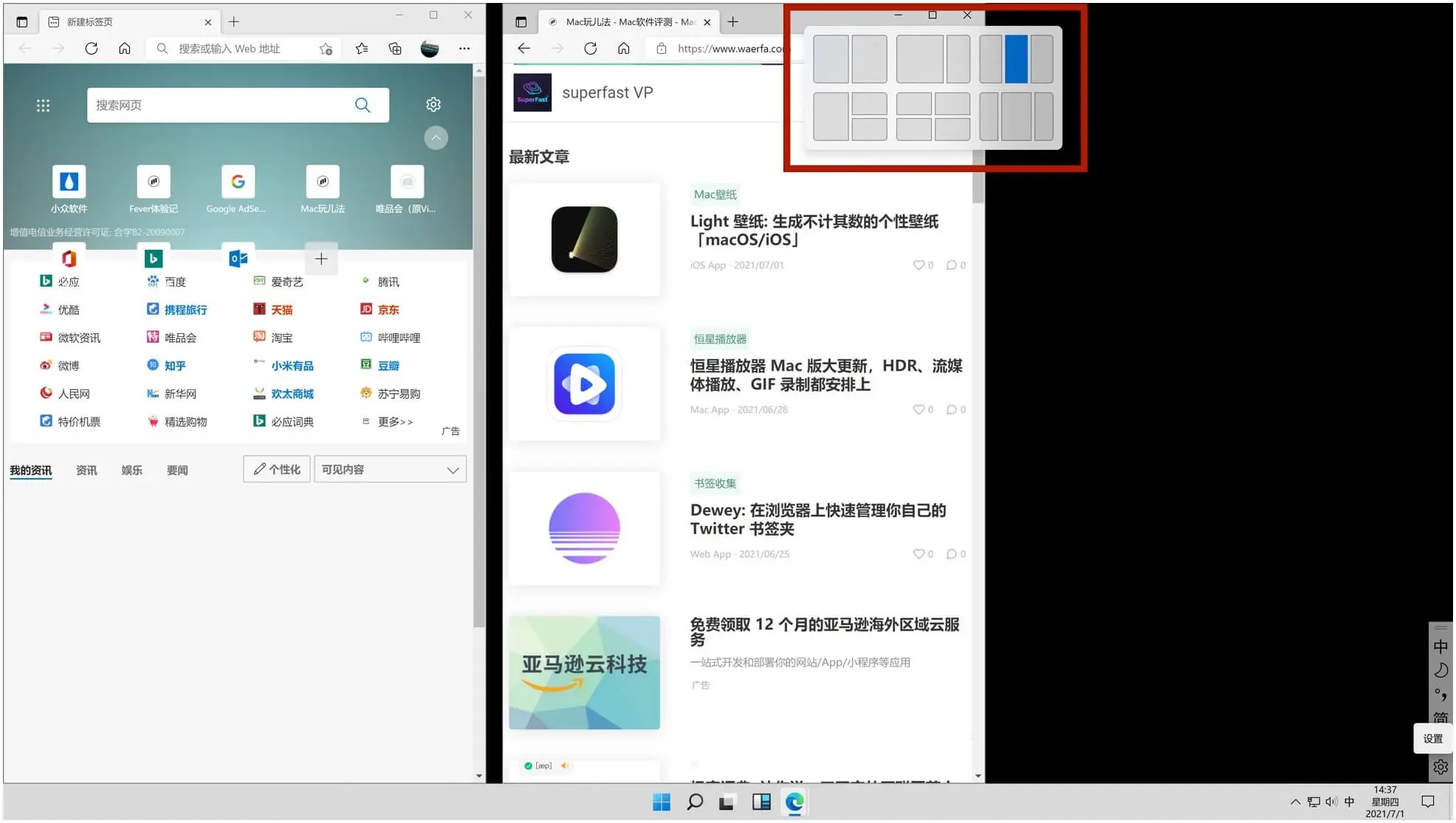Add a new shortcut with plus button

(321, 259)
